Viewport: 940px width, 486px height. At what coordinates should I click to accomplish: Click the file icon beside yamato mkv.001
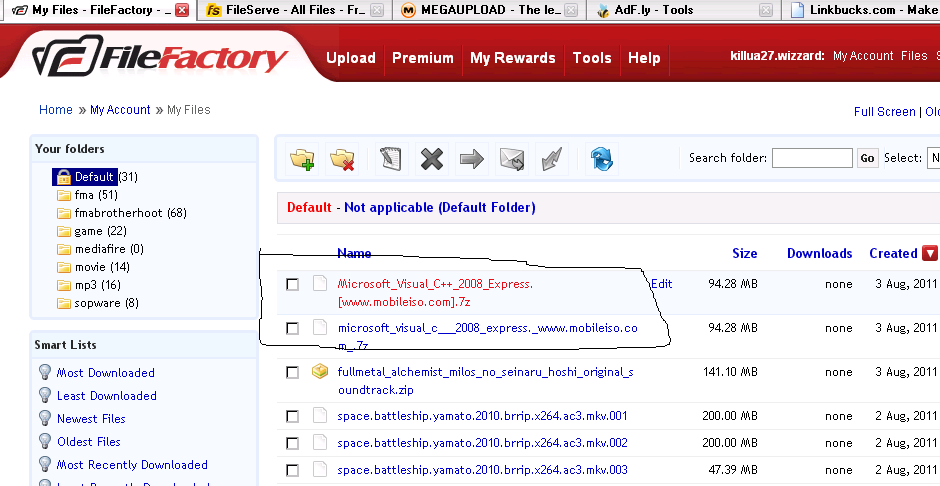[x=320, y=415]
